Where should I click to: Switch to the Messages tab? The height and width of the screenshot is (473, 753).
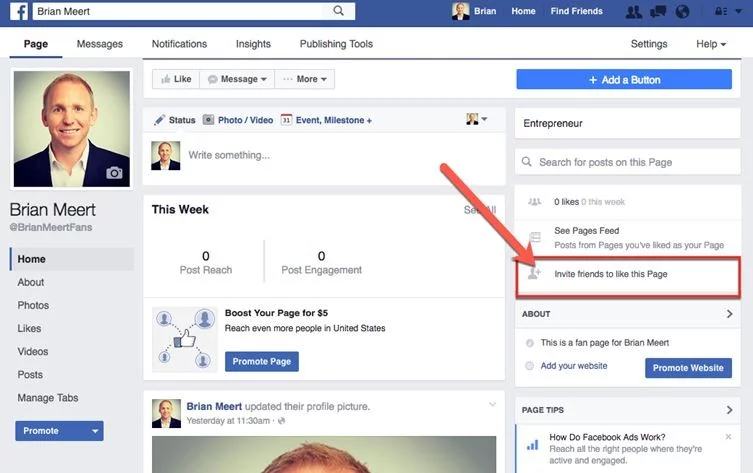coord(100,44)
